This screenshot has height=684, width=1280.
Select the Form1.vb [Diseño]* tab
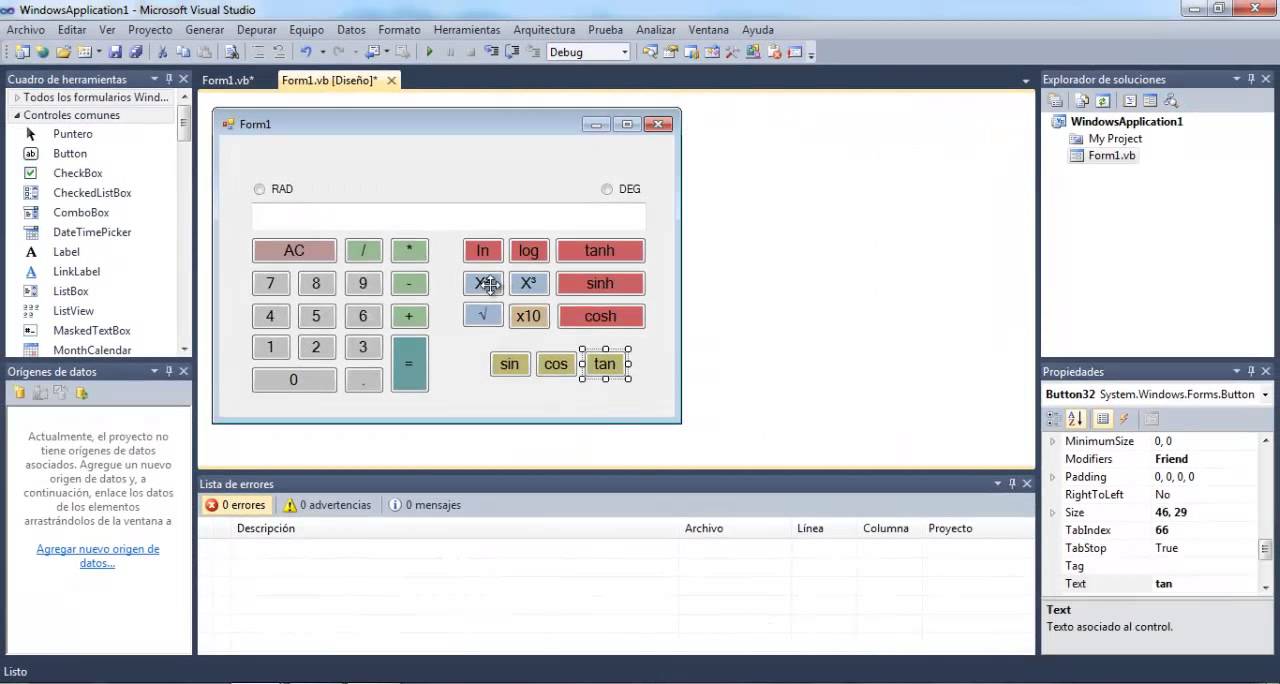click(x=329, y=80)
